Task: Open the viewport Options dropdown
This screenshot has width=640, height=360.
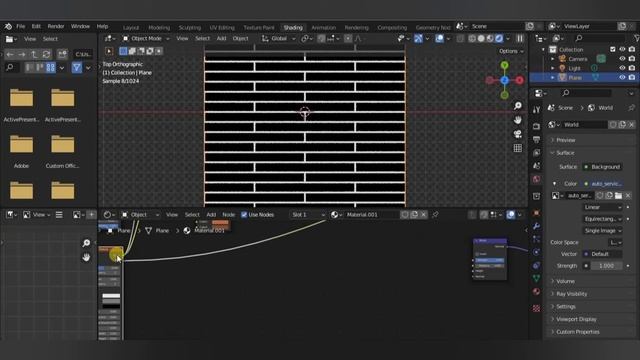Action: click(x=511, y=51)
